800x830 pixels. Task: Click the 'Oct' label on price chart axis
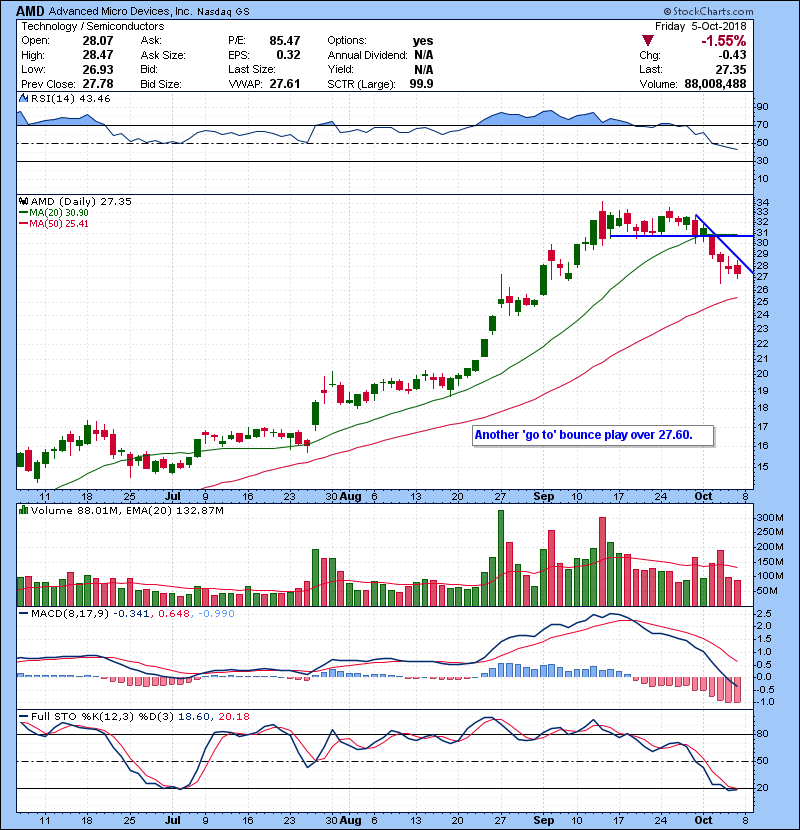[703, 497]
